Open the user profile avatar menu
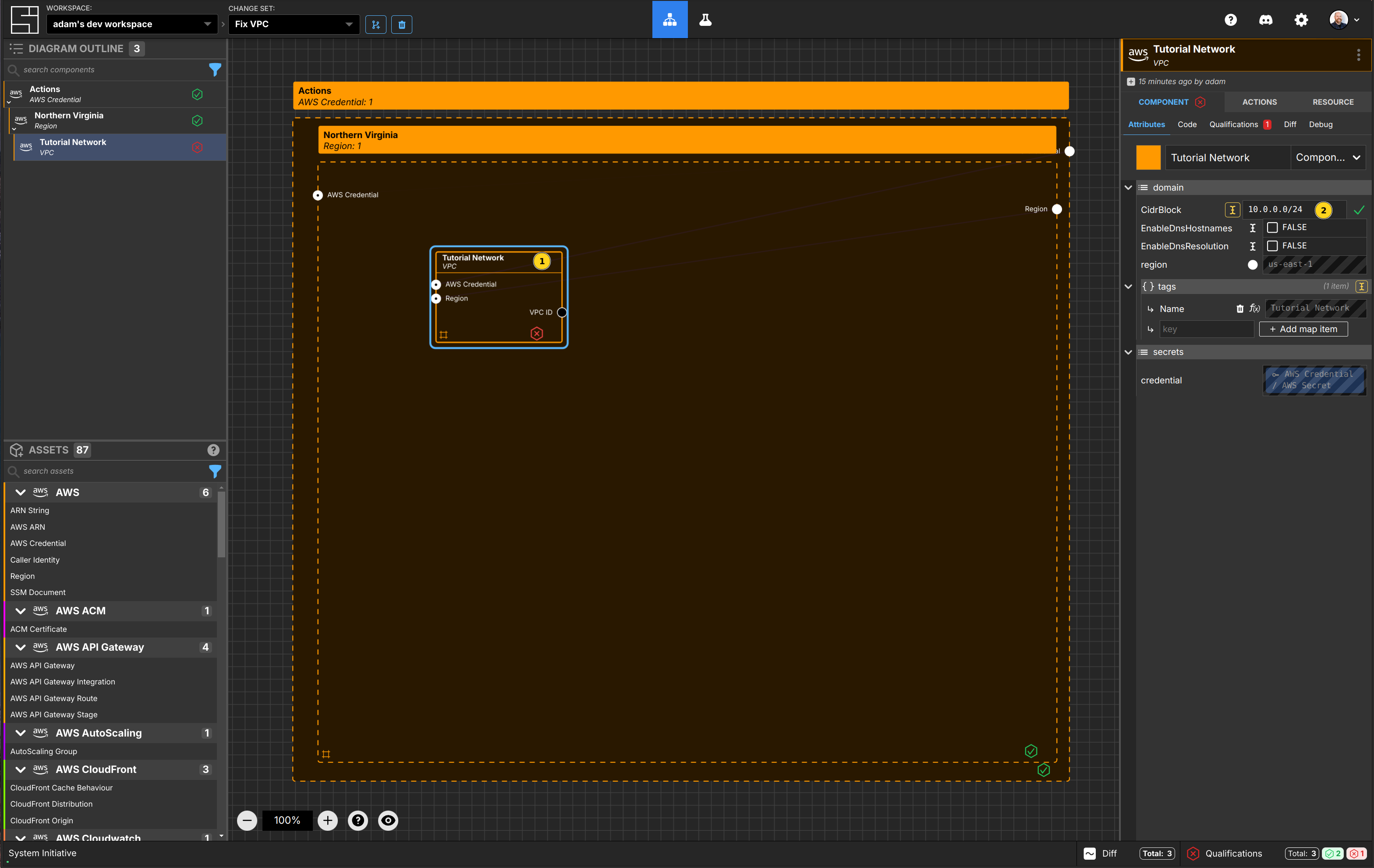 click(x=1343, y=20)
